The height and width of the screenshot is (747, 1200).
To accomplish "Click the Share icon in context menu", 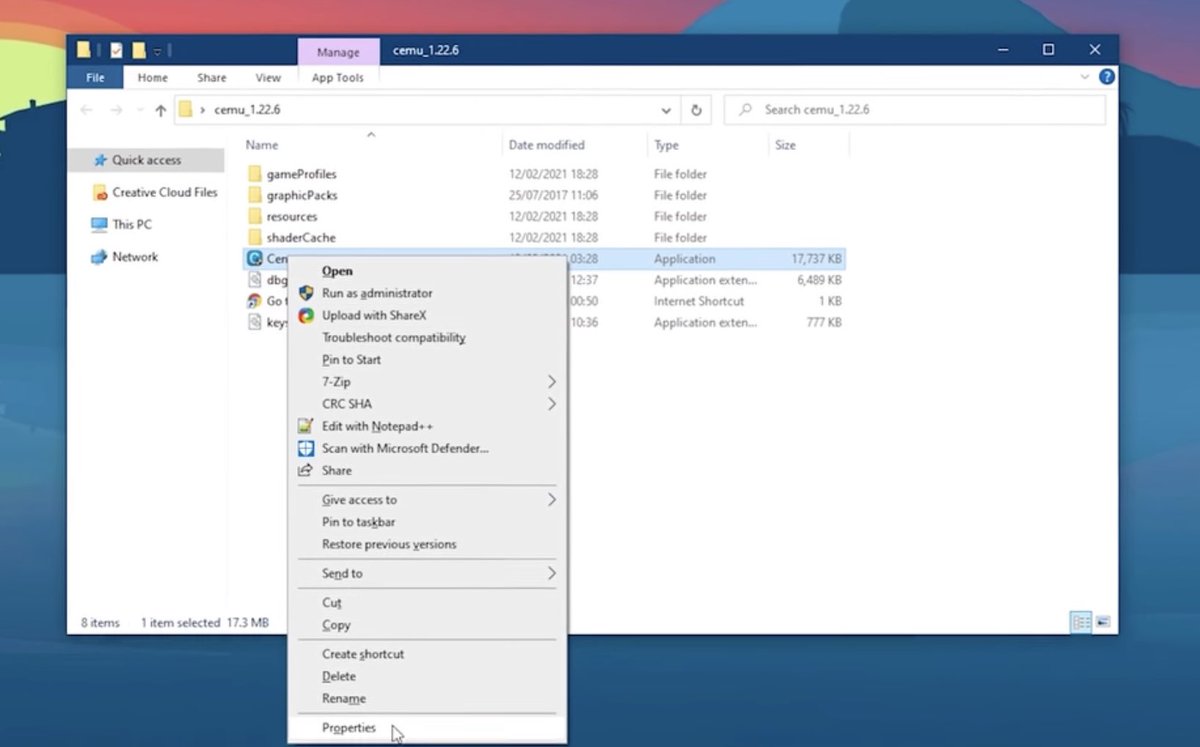I will [x=306, y=470].
